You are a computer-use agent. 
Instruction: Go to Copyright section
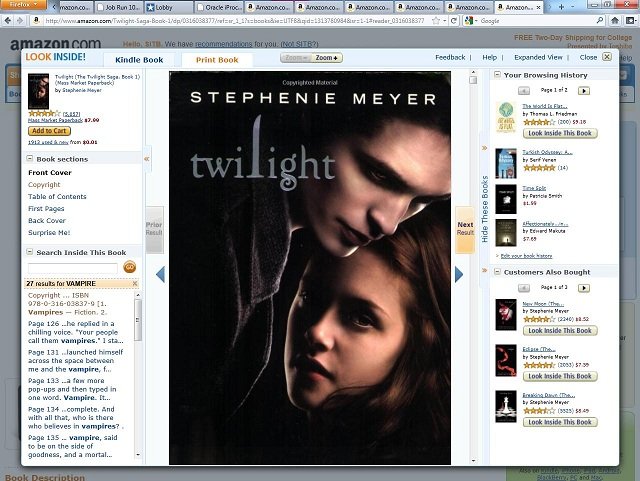point(44,185)
